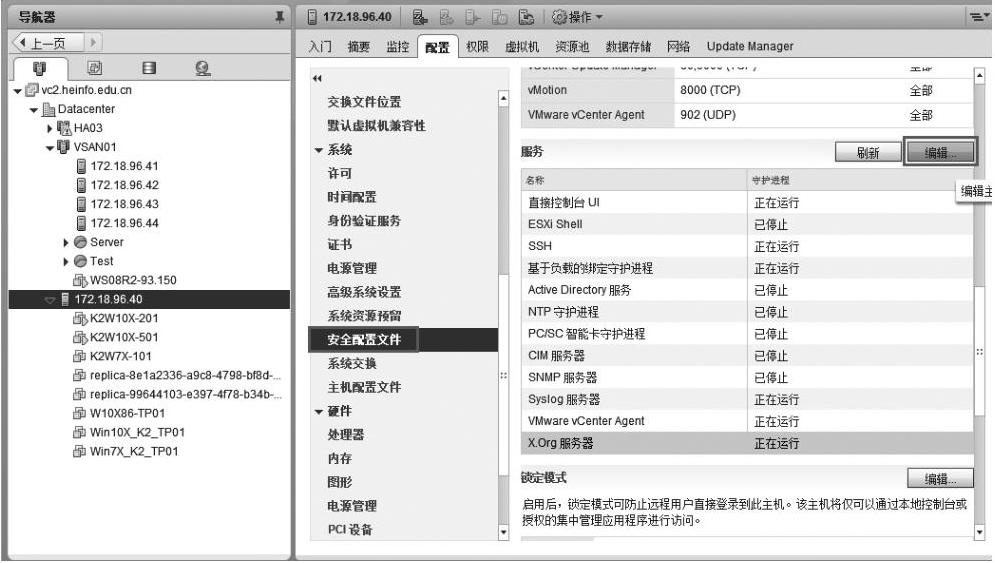
Task: Open the Networking navigator tab icon
Action: [x=203, y=68]
